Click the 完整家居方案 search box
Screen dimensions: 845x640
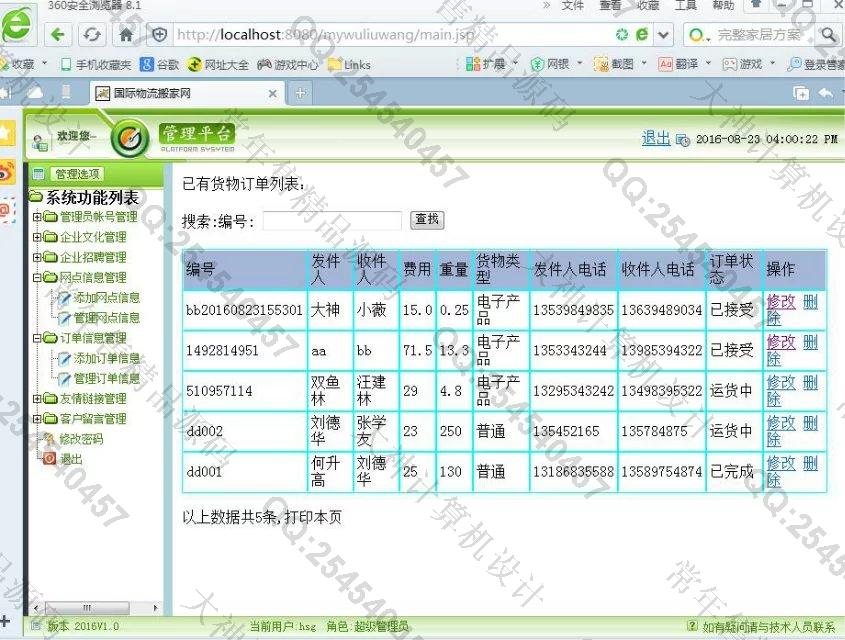[x=759, y=35]
